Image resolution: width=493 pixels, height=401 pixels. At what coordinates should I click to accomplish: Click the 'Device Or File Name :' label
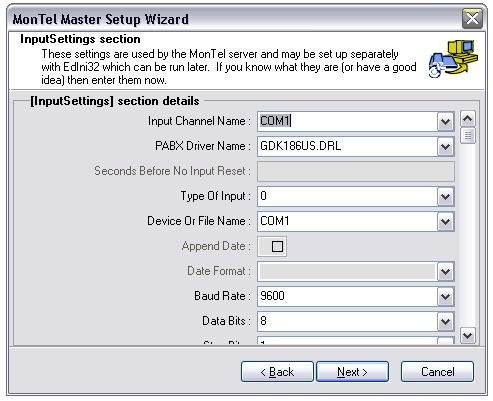[x=199, y=221]
